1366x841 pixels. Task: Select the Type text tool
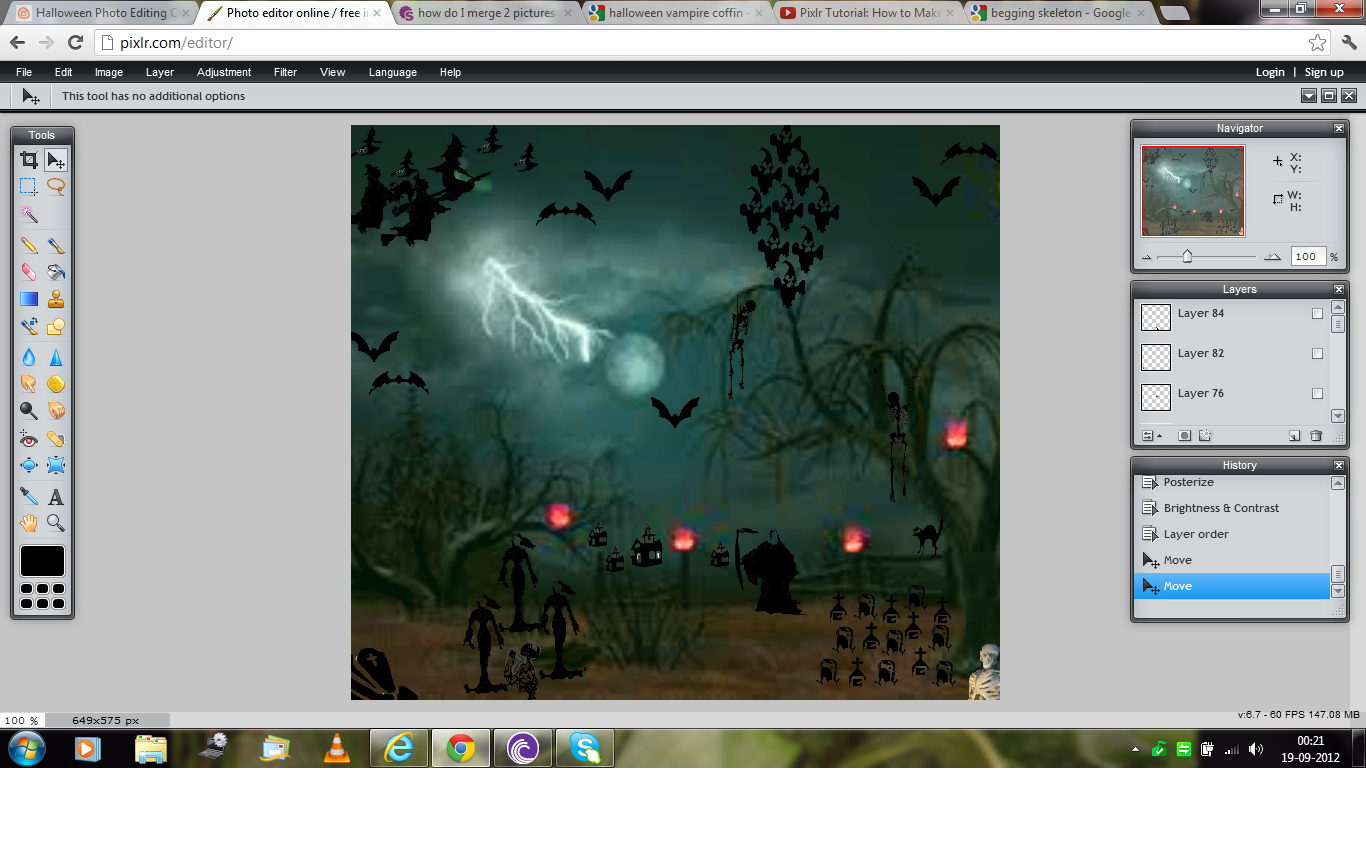coord(56,496)
